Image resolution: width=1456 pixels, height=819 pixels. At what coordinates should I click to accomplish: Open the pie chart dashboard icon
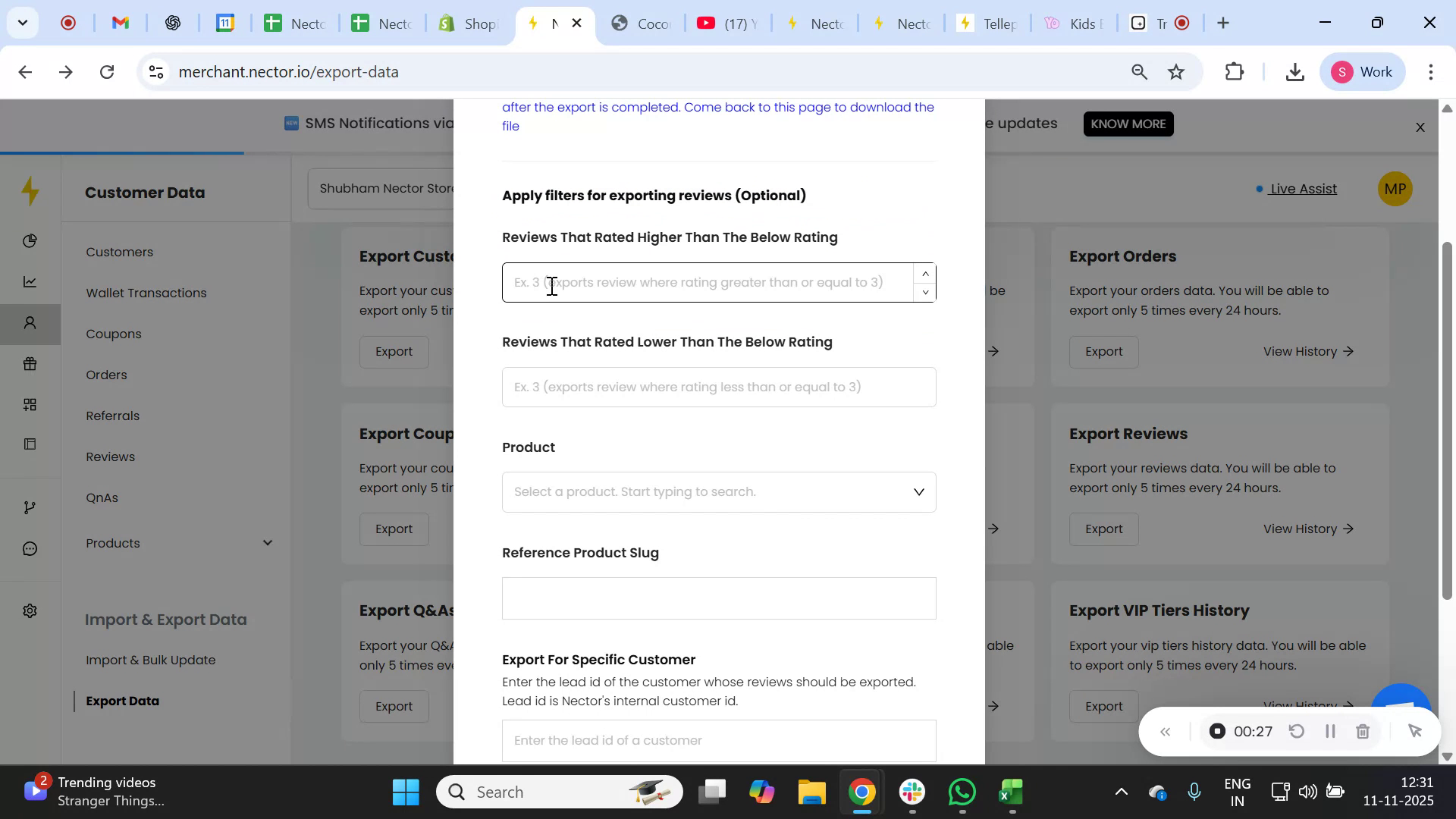pos(30,240)
